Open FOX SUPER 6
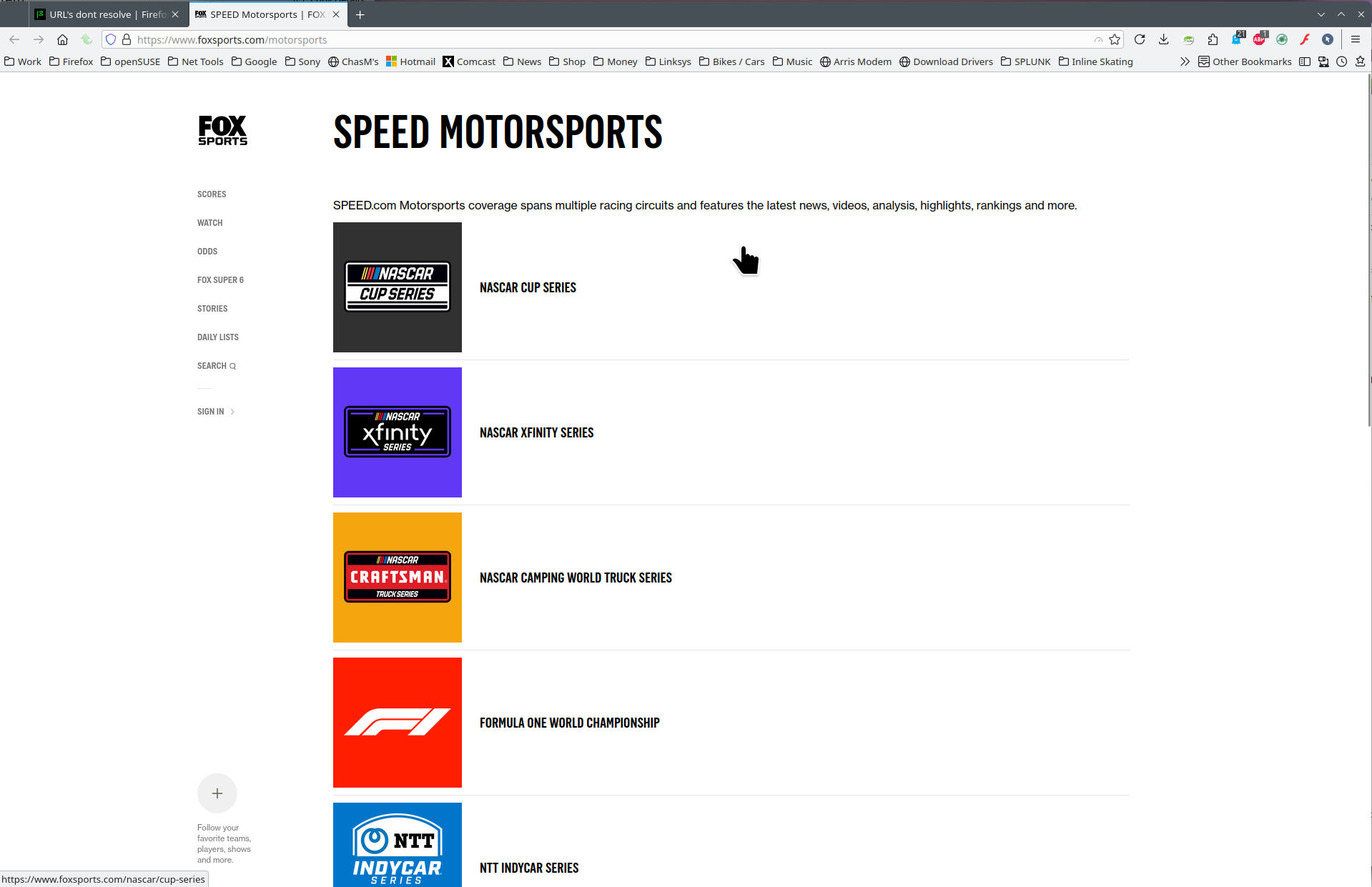 point(220,280)
